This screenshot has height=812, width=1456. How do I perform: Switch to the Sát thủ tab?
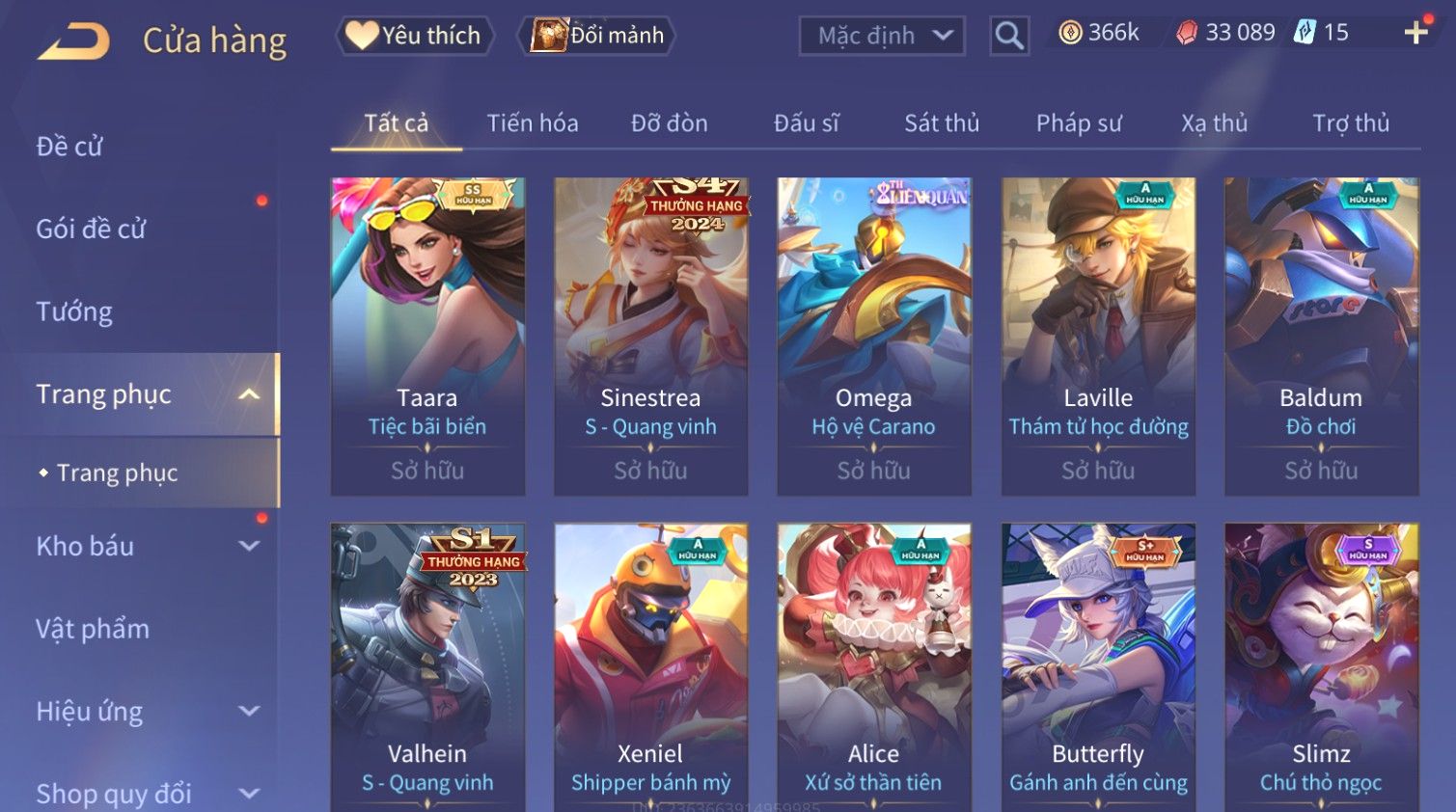[942, 123]
